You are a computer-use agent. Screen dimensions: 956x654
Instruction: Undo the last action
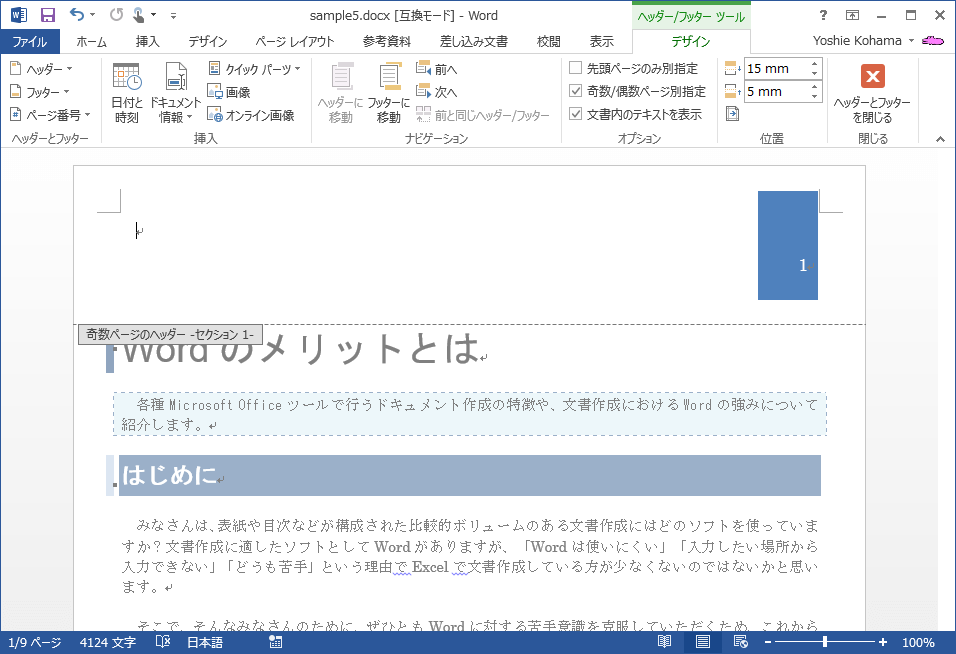tap(76, 15)
